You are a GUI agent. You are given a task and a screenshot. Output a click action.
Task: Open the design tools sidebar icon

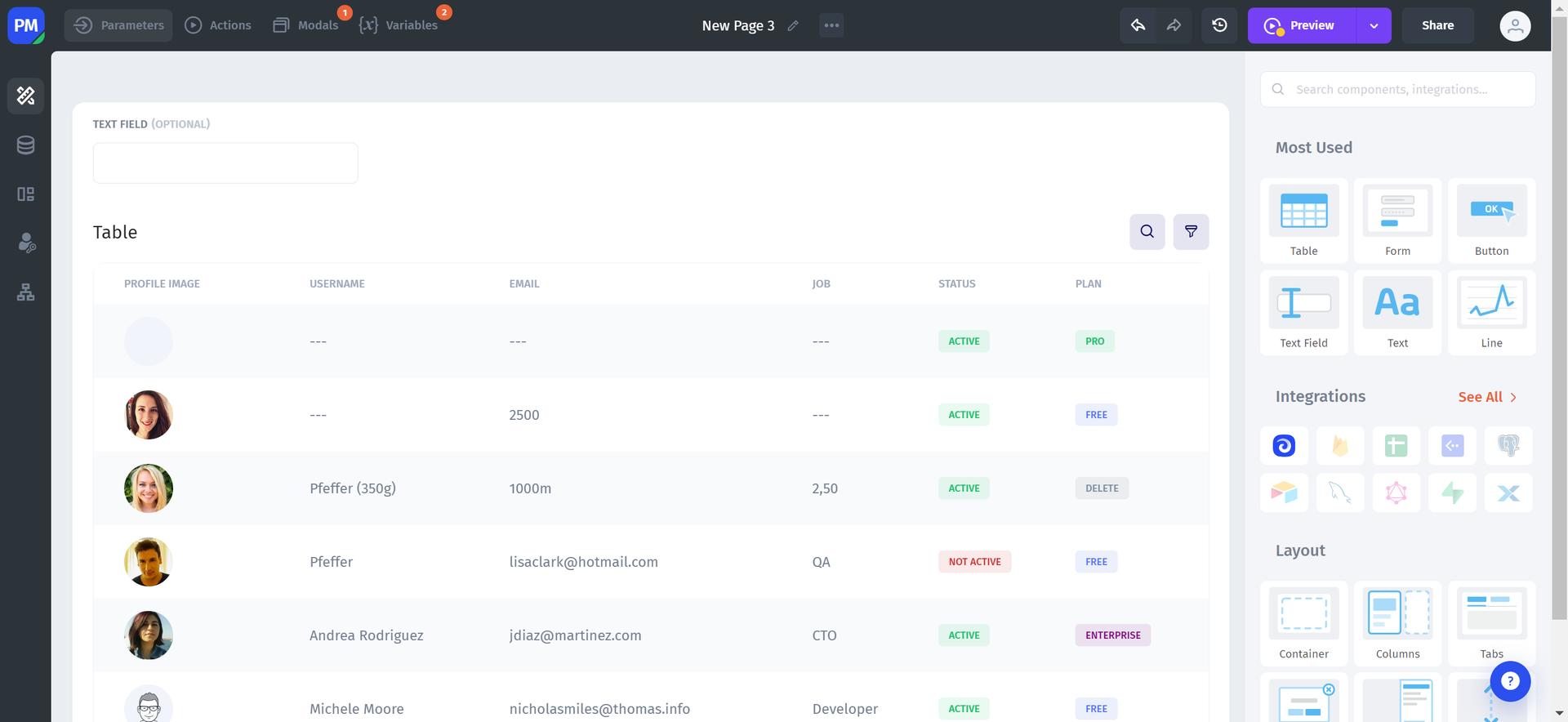26,96
